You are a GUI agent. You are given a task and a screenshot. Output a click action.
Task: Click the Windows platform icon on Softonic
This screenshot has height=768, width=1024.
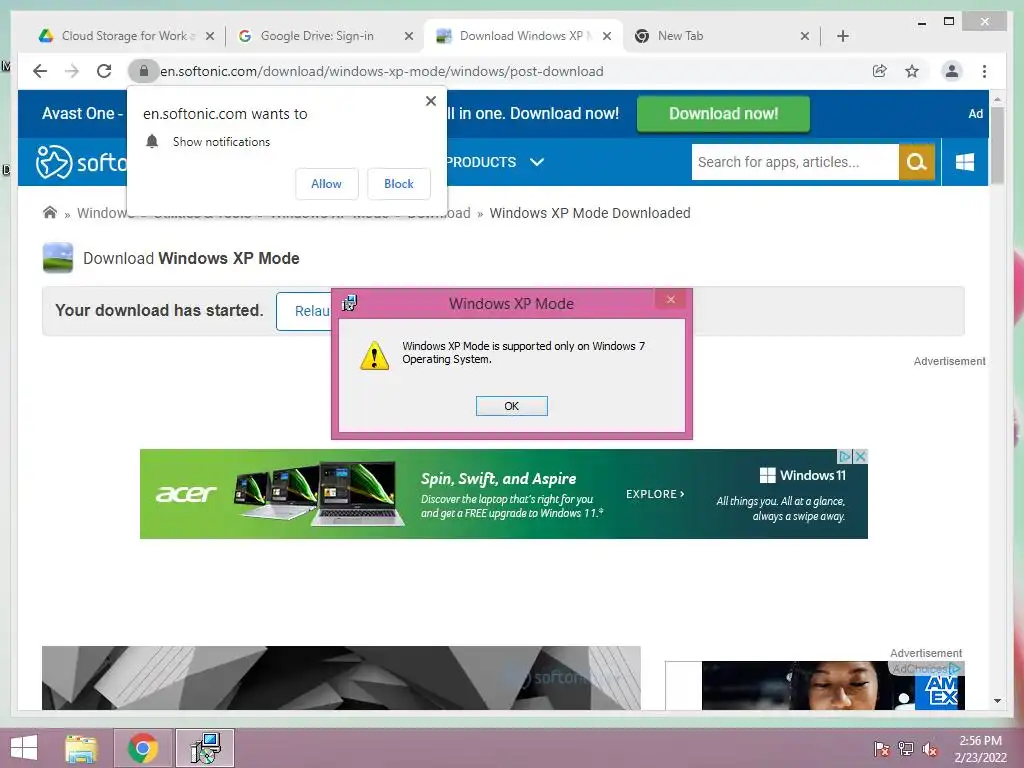point(965,162)
